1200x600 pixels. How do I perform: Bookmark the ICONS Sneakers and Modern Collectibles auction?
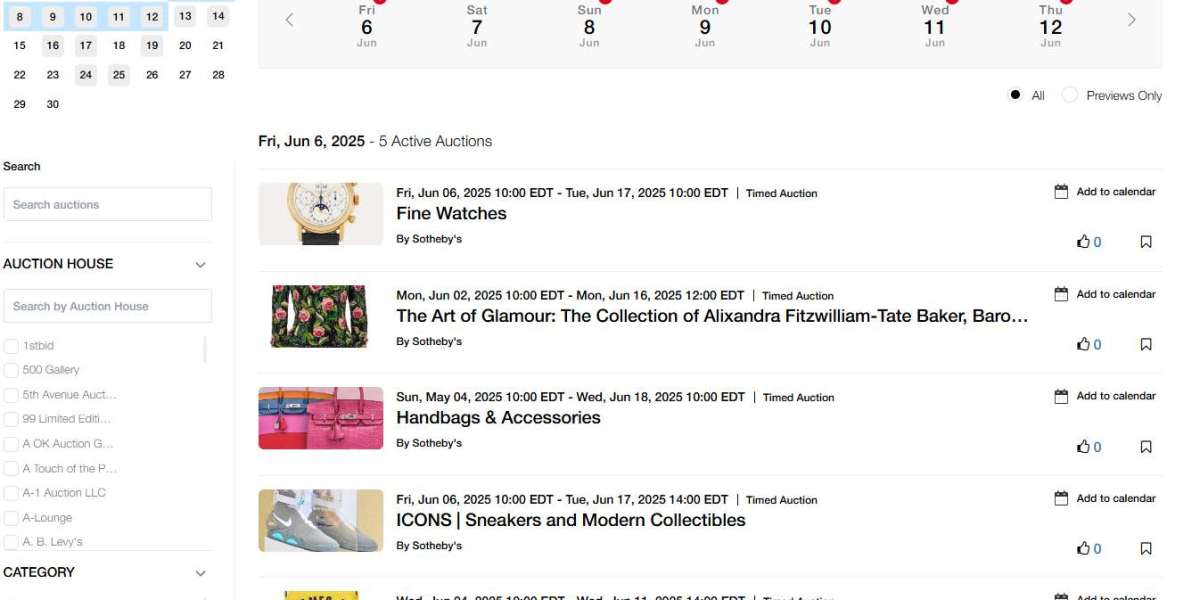pyautogui.click(x=1146, y=548)
